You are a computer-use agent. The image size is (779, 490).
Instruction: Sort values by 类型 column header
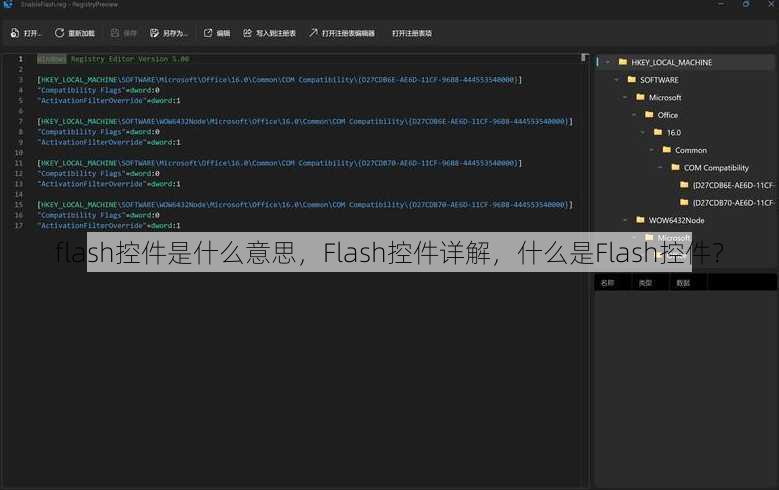click(645, 283)
